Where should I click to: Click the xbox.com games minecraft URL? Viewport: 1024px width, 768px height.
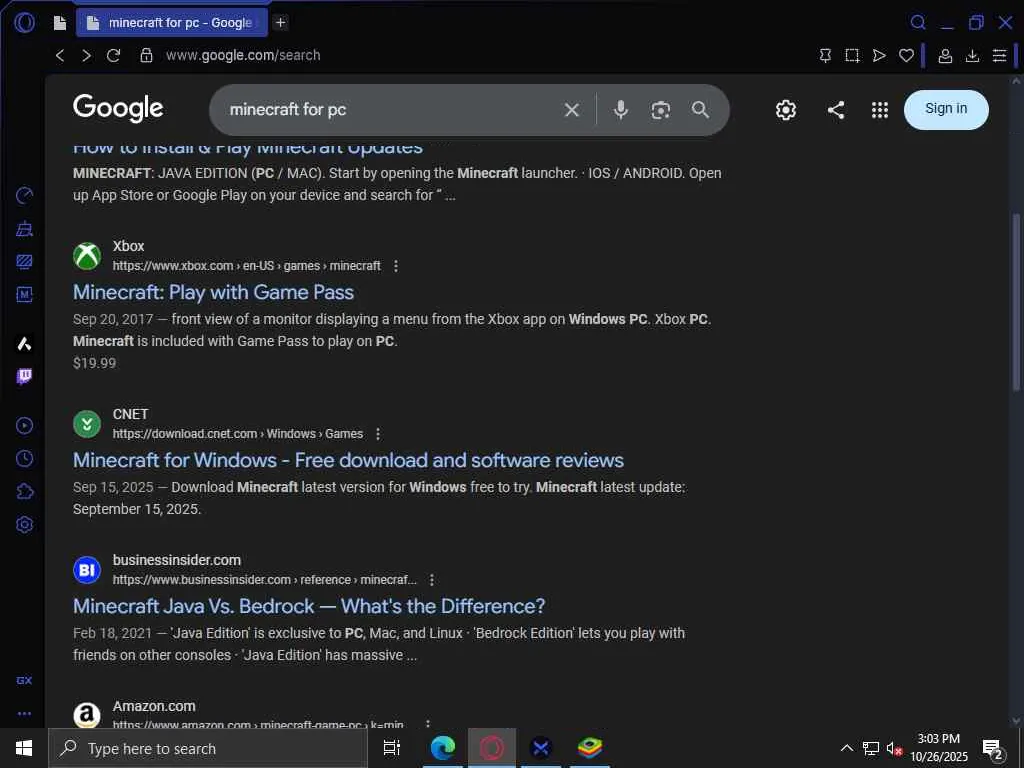tap(246, 266)
